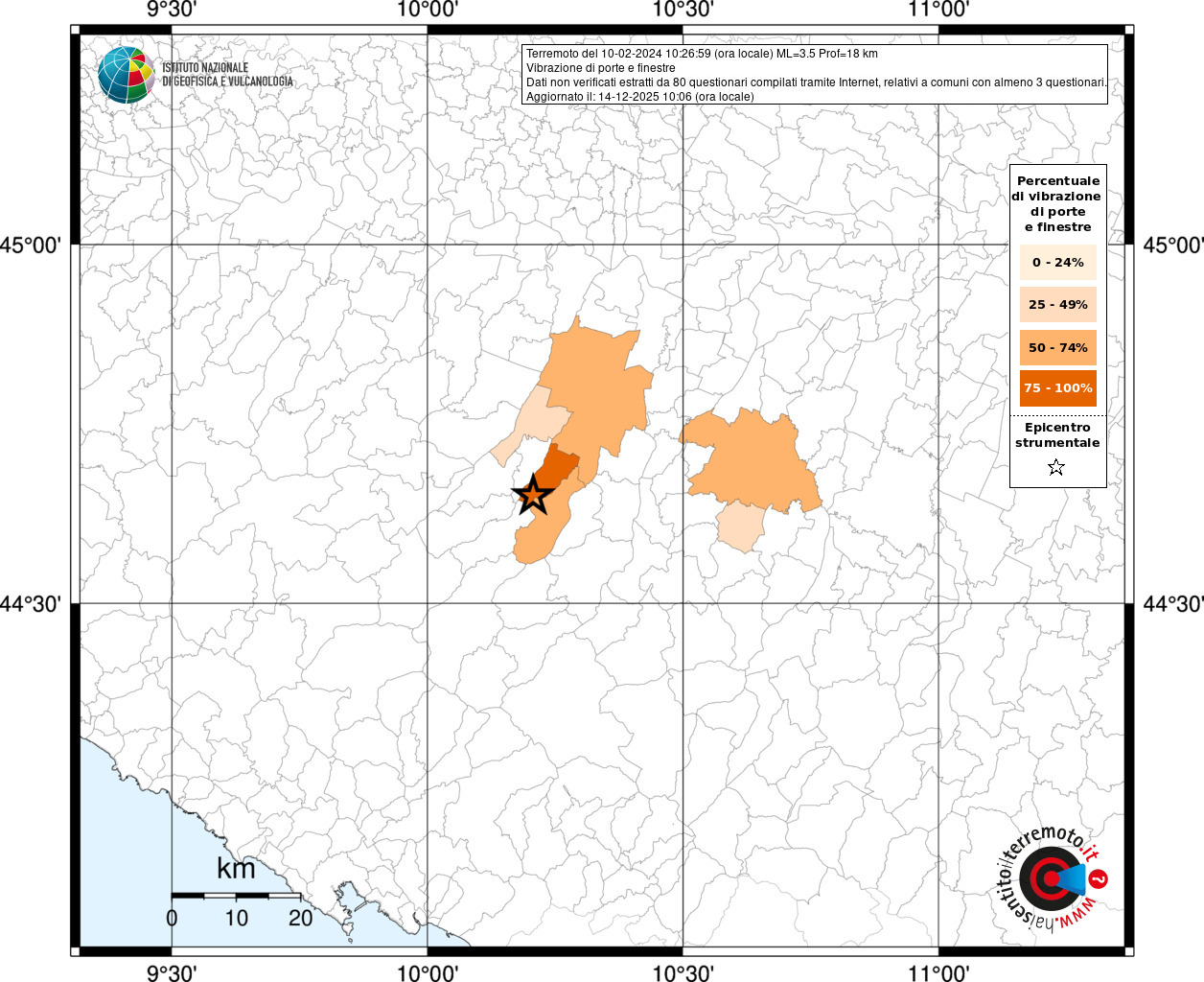Click the right 45°00' latitude label

(1173, 245)
